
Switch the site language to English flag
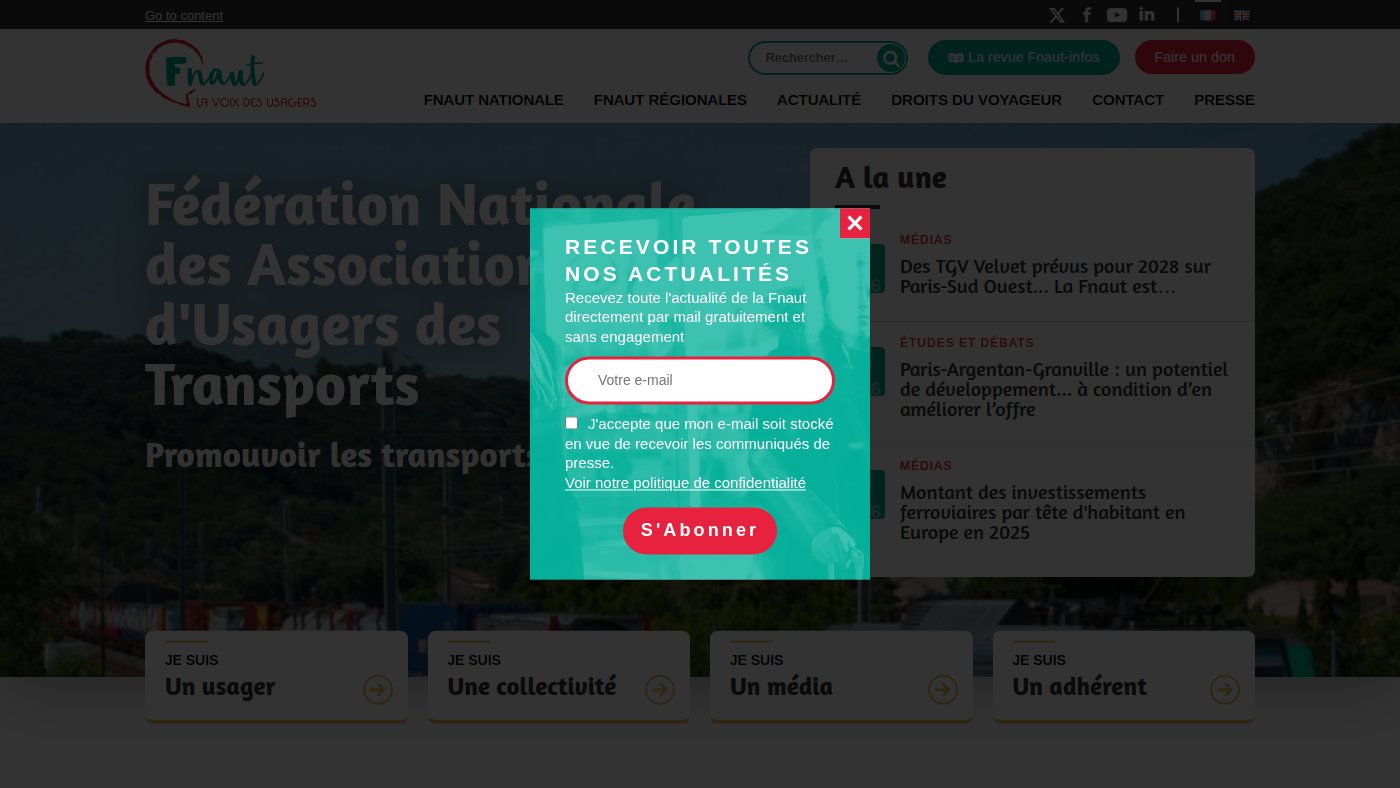(x=1242, y=15)
